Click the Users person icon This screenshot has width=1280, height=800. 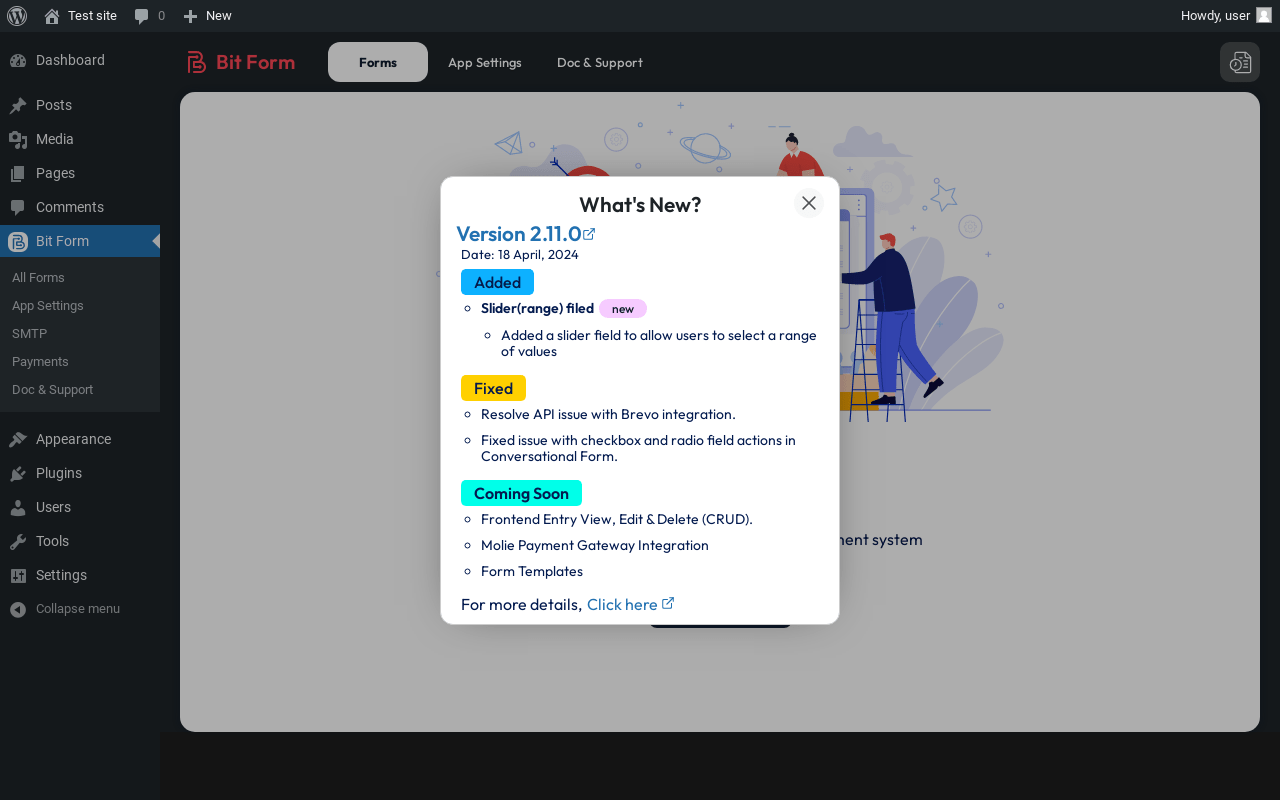18,507
